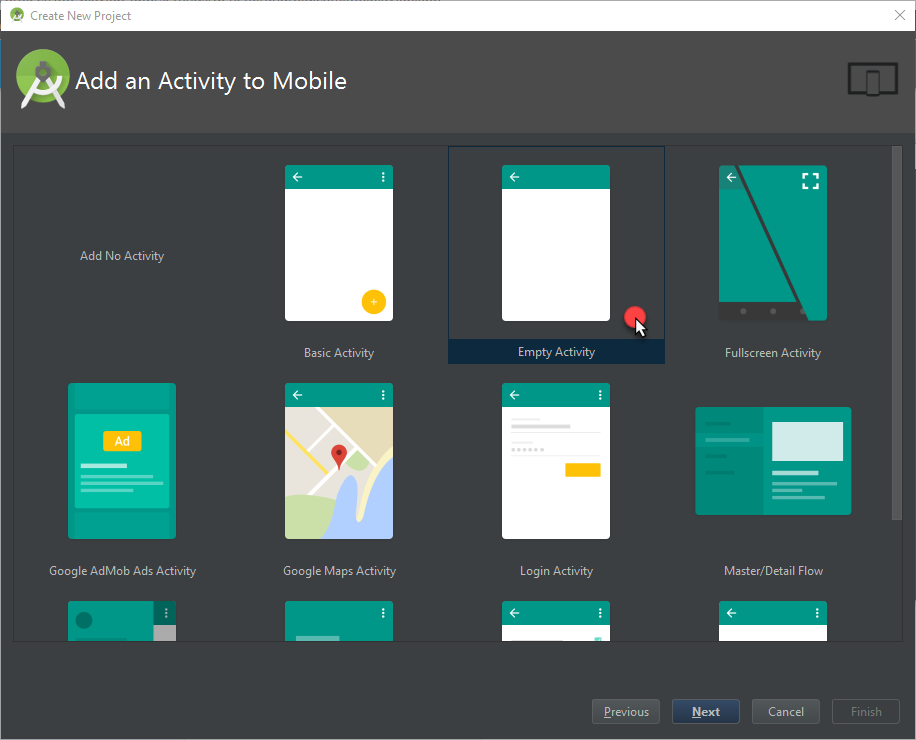
Task: Click the back arrow in Empty Activity preview
Action: (x=515, y=177)
